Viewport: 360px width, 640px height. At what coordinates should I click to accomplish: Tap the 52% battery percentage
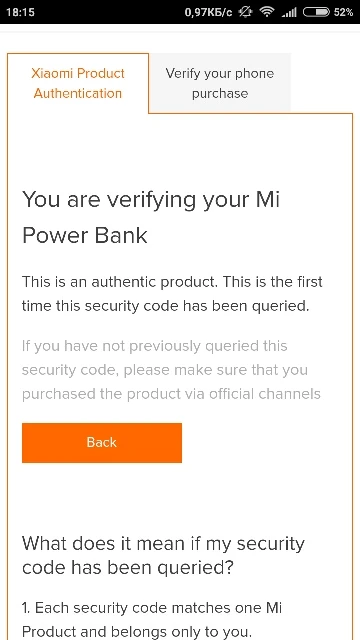(343, 12)
